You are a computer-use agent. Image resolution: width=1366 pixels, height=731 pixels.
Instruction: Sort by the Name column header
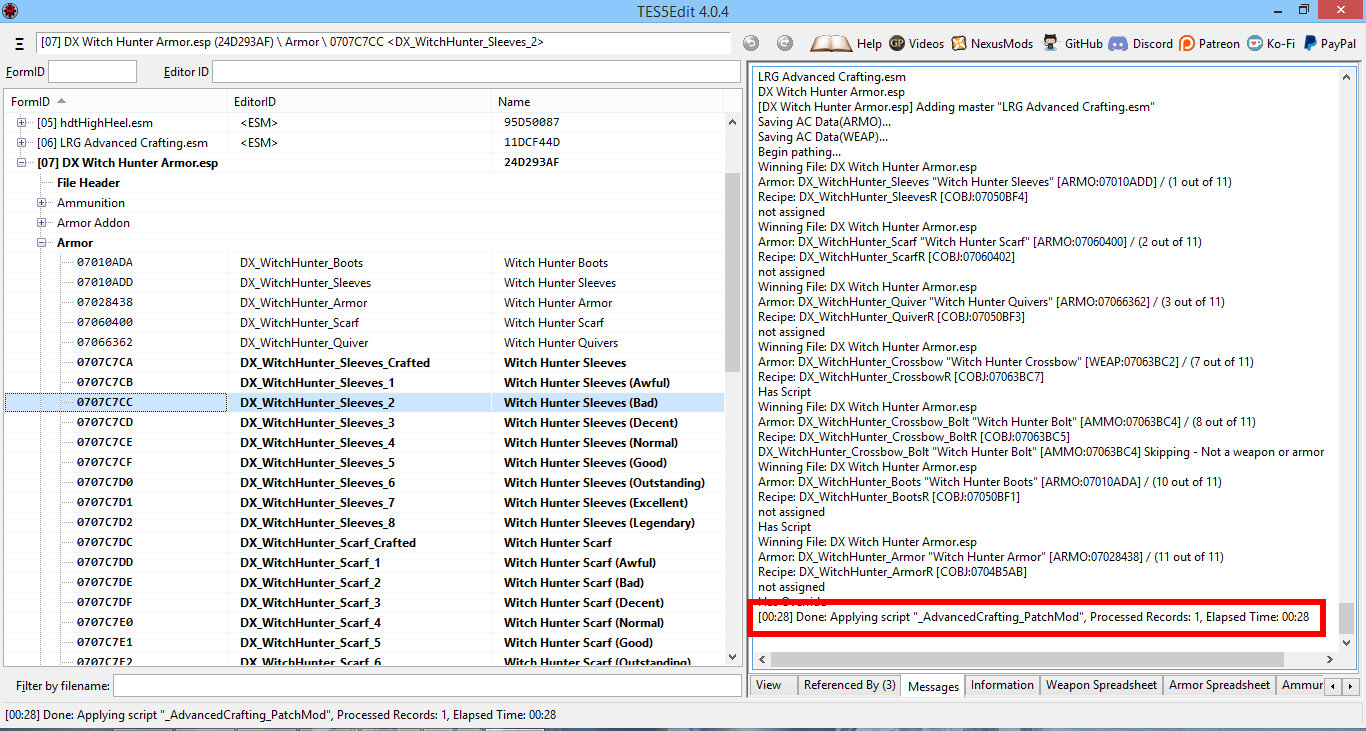pos(608,101)
